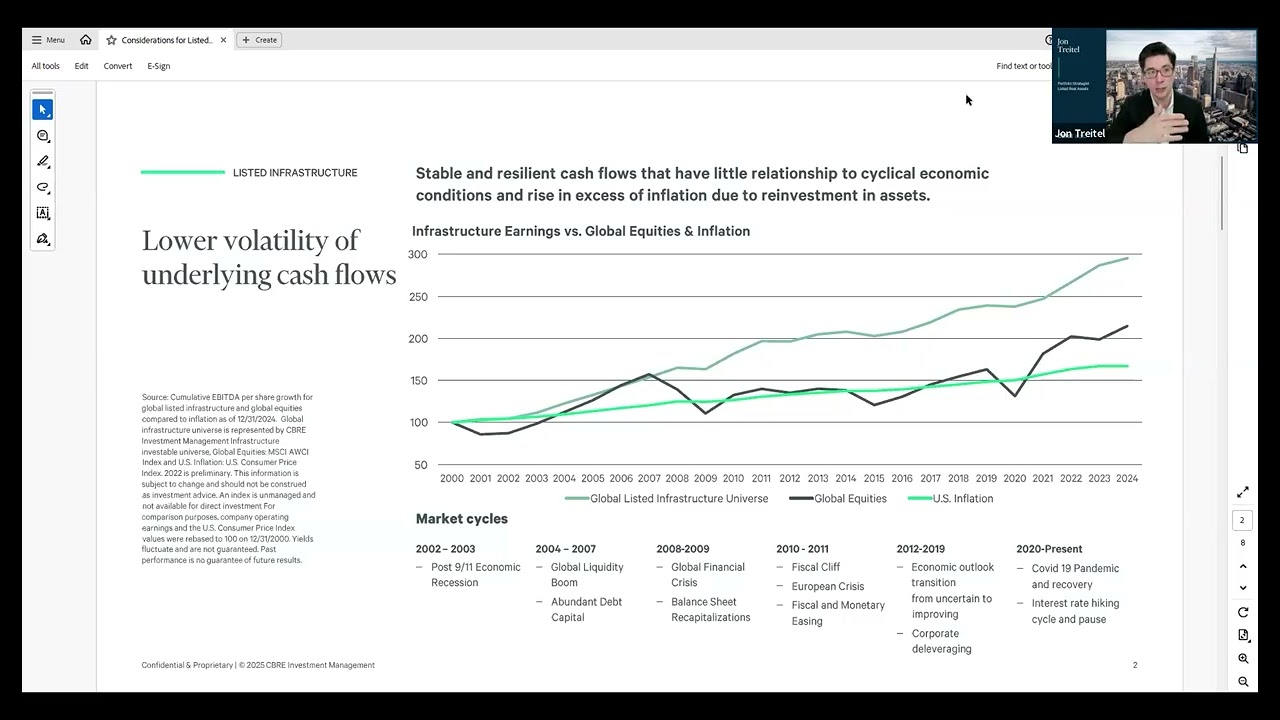The height and width of the screenshot is (720, 1280).
Task: Click the current page number box
Action: pos(1243,520)
